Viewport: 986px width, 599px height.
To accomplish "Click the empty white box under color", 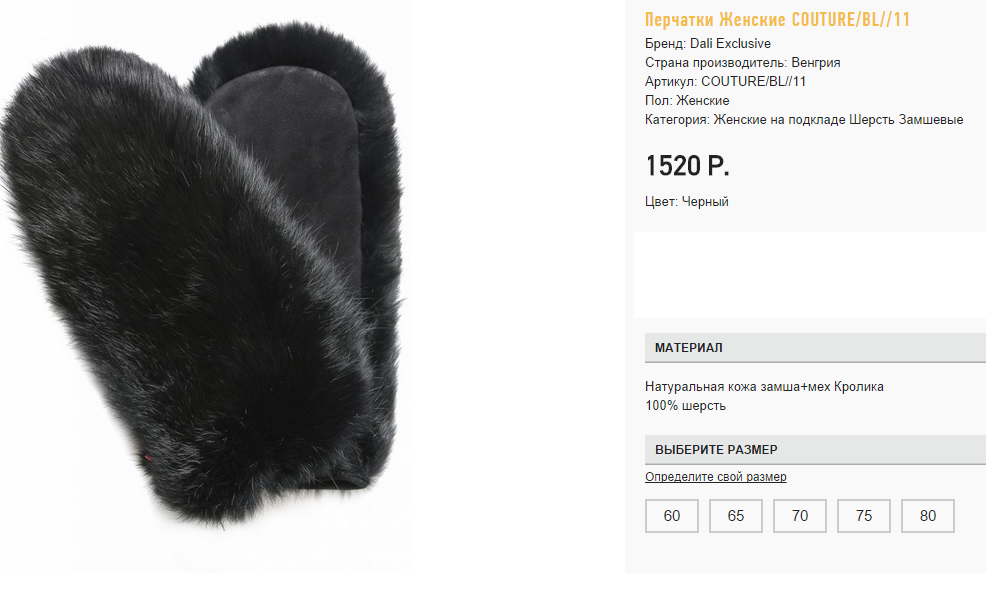I will [810, 275].
